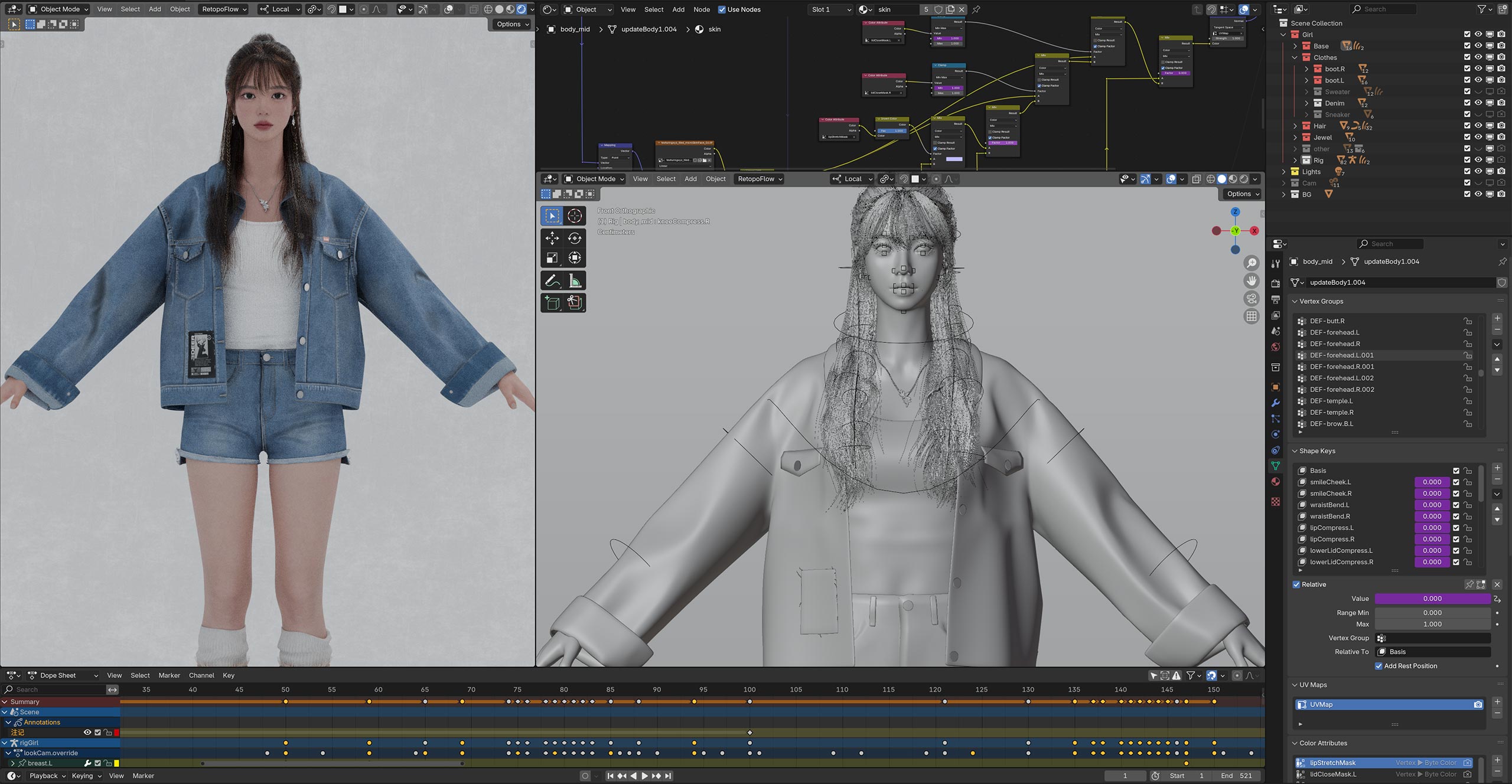Open the Playback popover in footer
Viewport: 1512px width, 784px height.
[47, 776]
